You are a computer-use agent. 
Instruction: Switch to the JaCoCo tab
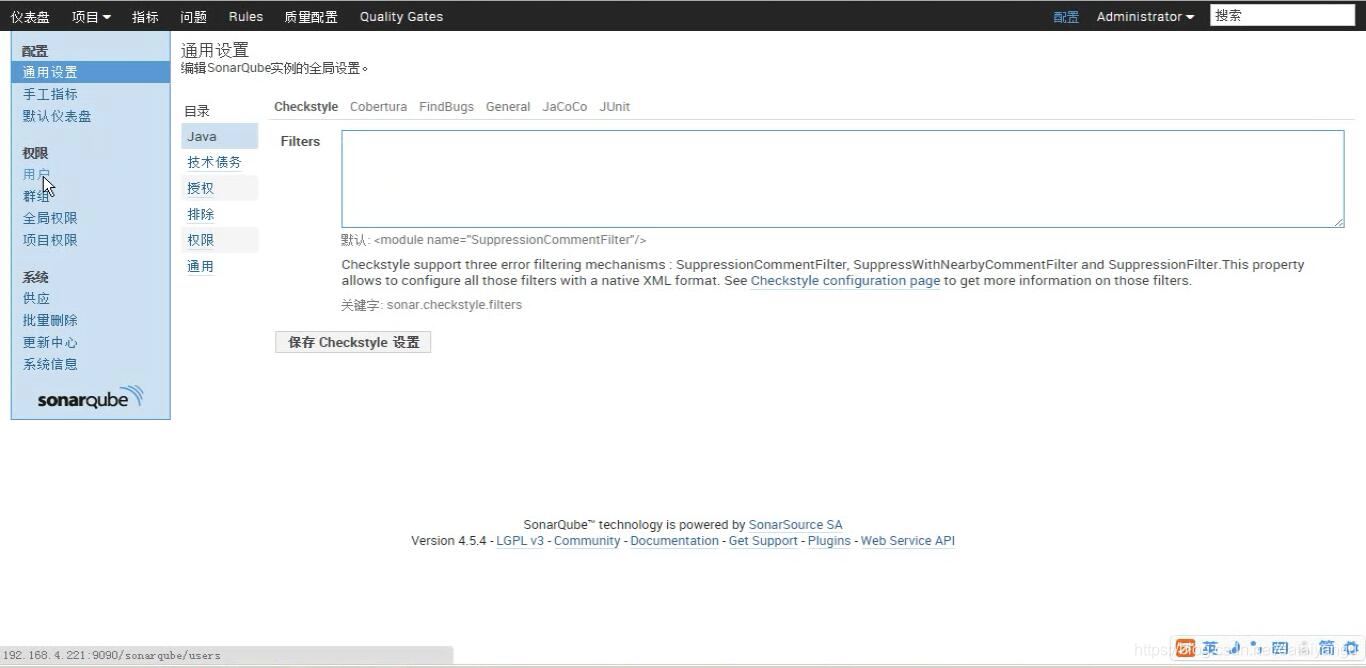coord(565,107)
